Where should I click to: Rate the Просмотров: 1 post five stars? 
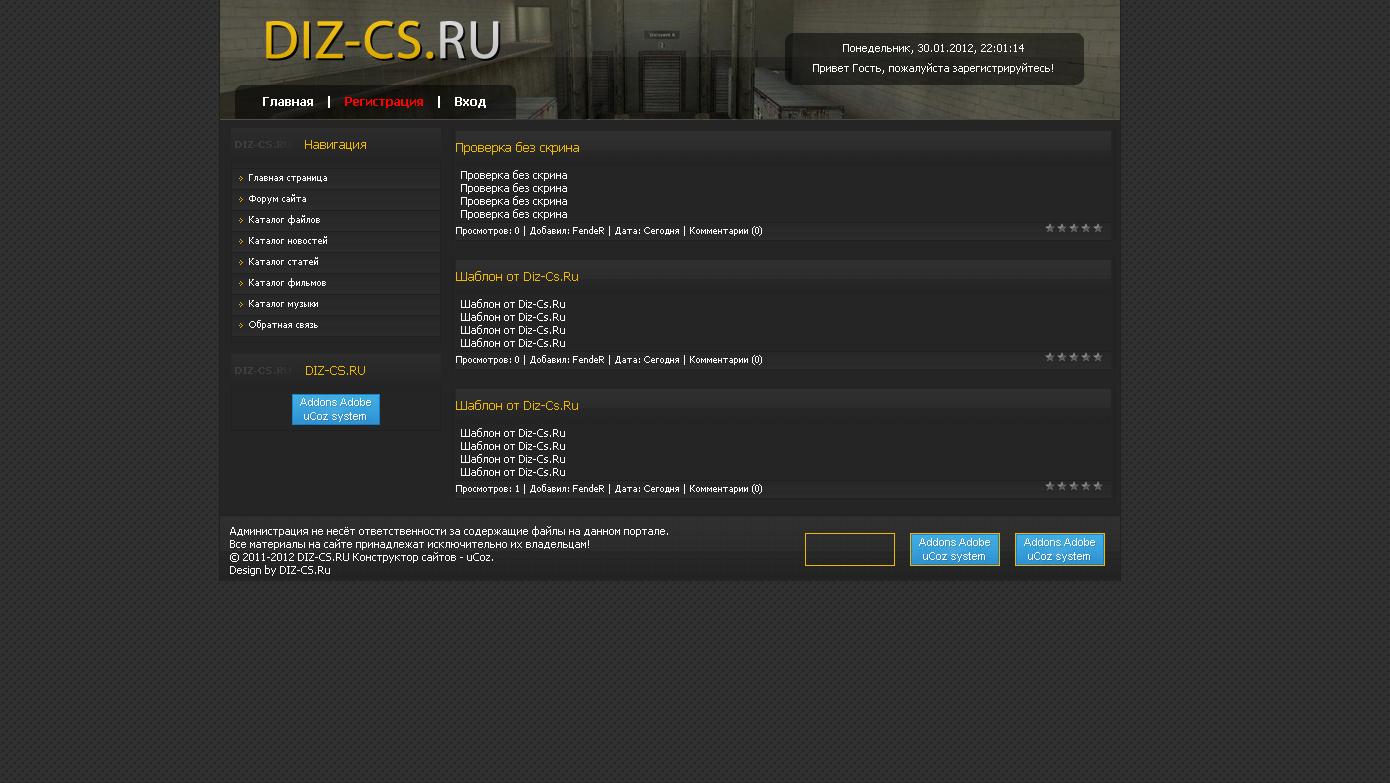tap(1098, 486)
